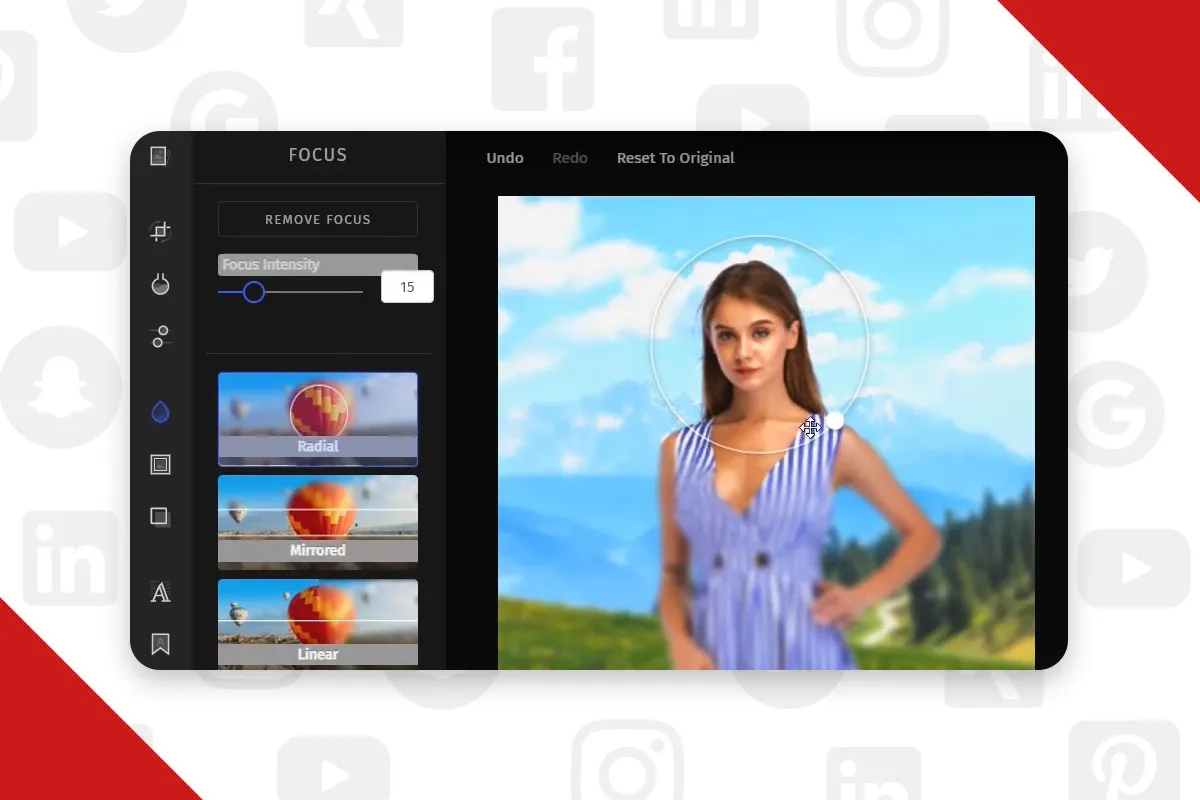The image size is (1200, 800).
Task: Choose the Radial focus thumbnail
Action: tap(318, 419)
